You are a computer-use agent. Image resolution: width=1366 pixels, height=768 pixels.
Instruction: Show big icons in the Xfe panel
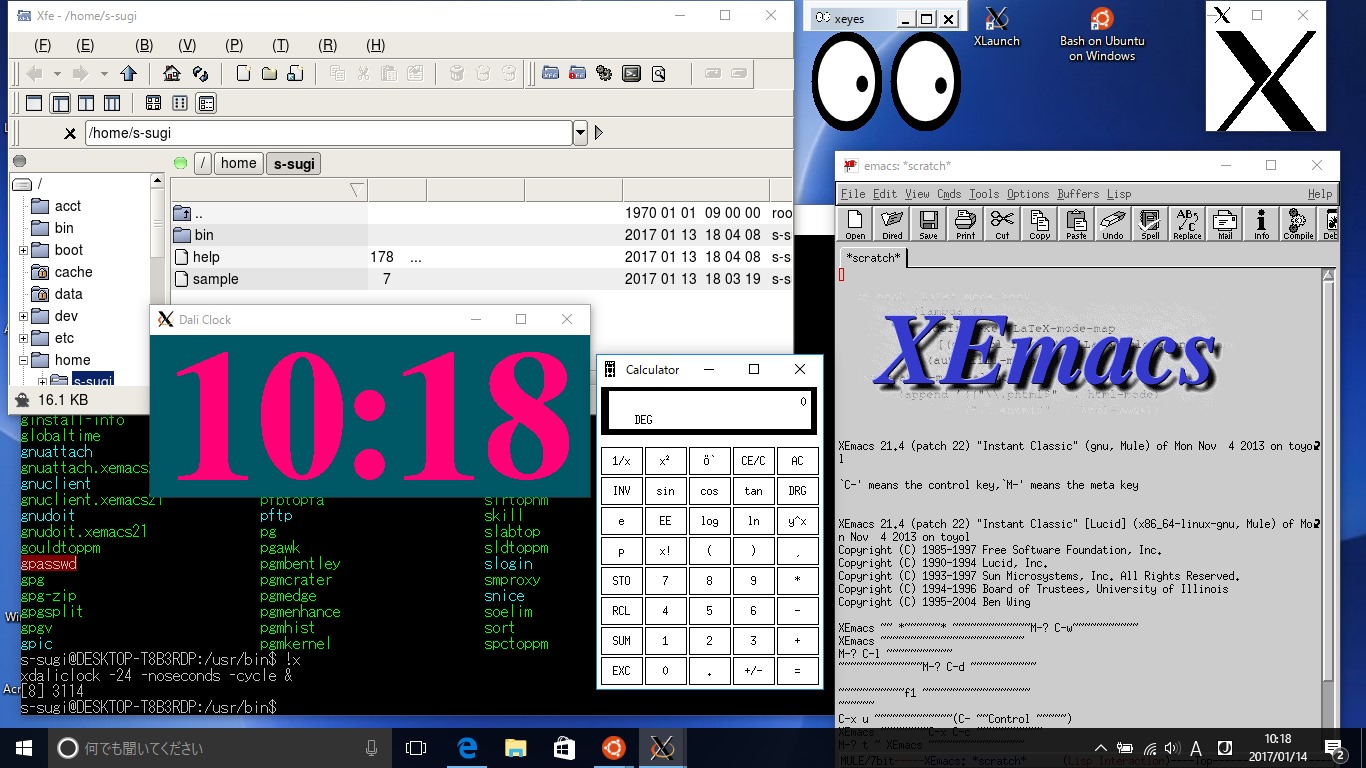click(154, 103)
